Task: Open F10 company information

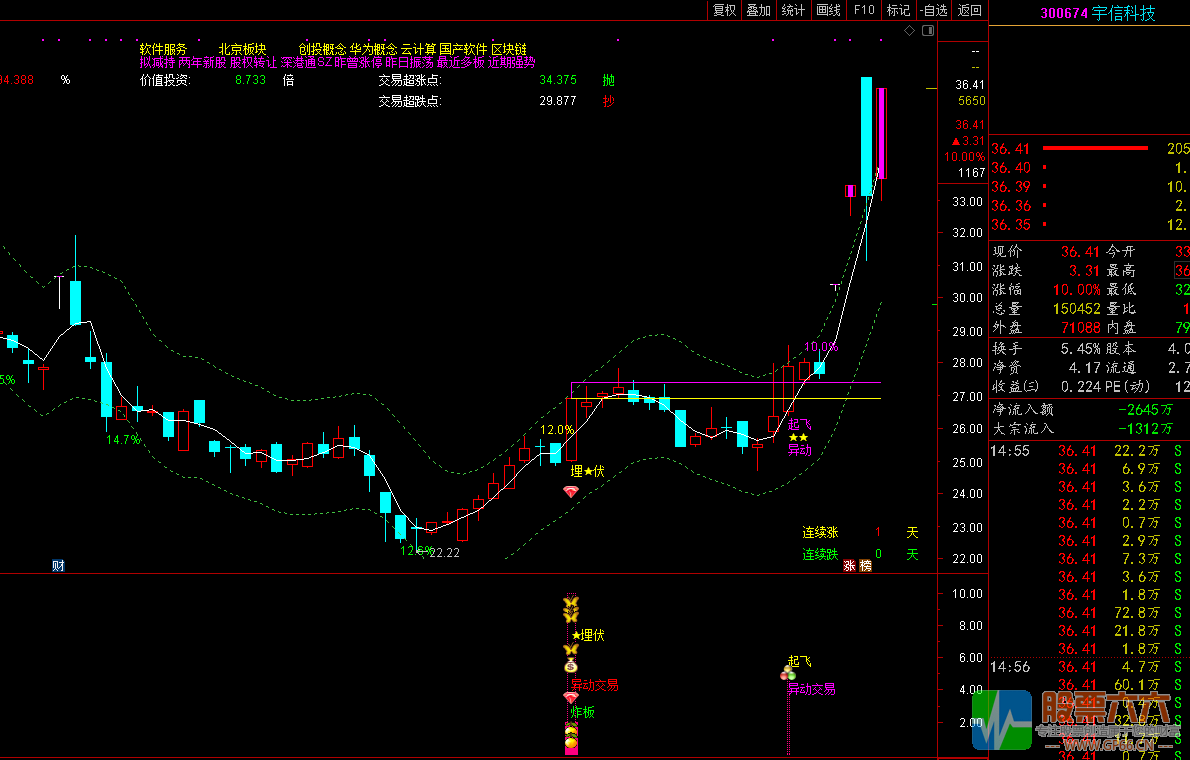Action: (863, 10)
